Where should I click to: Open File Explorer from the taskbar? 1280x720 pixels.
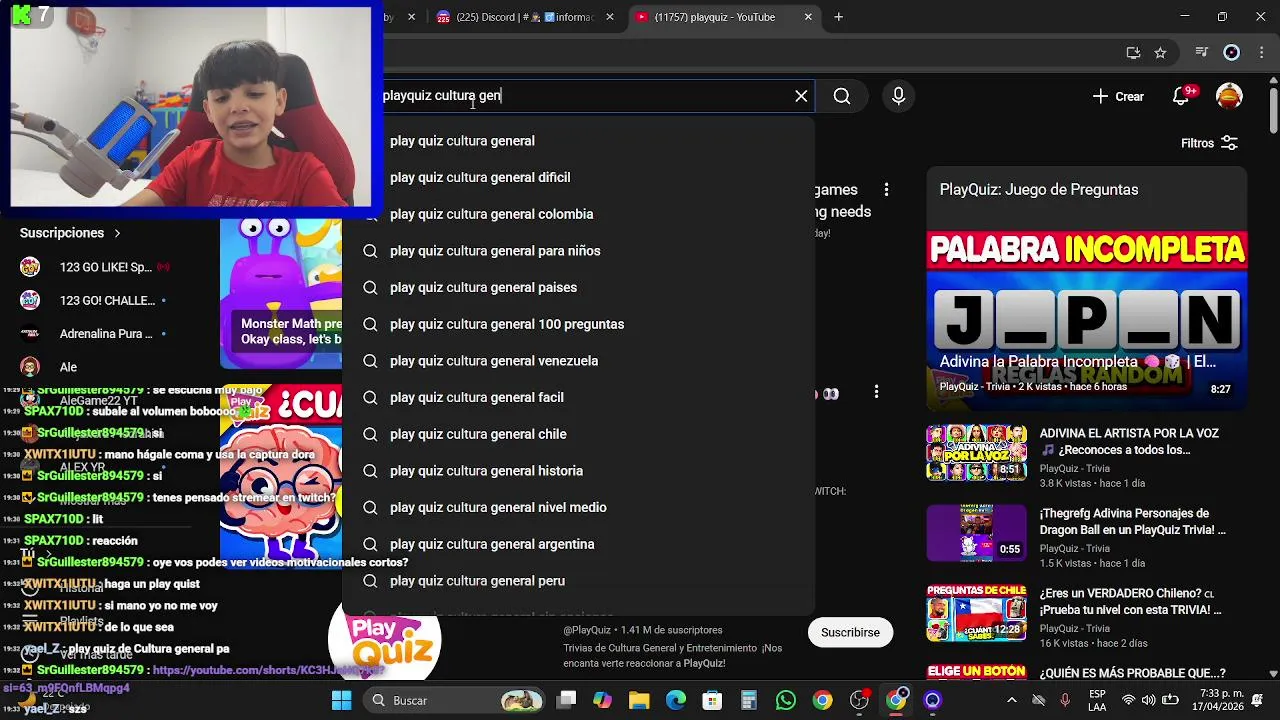click(x=639, y=700)
